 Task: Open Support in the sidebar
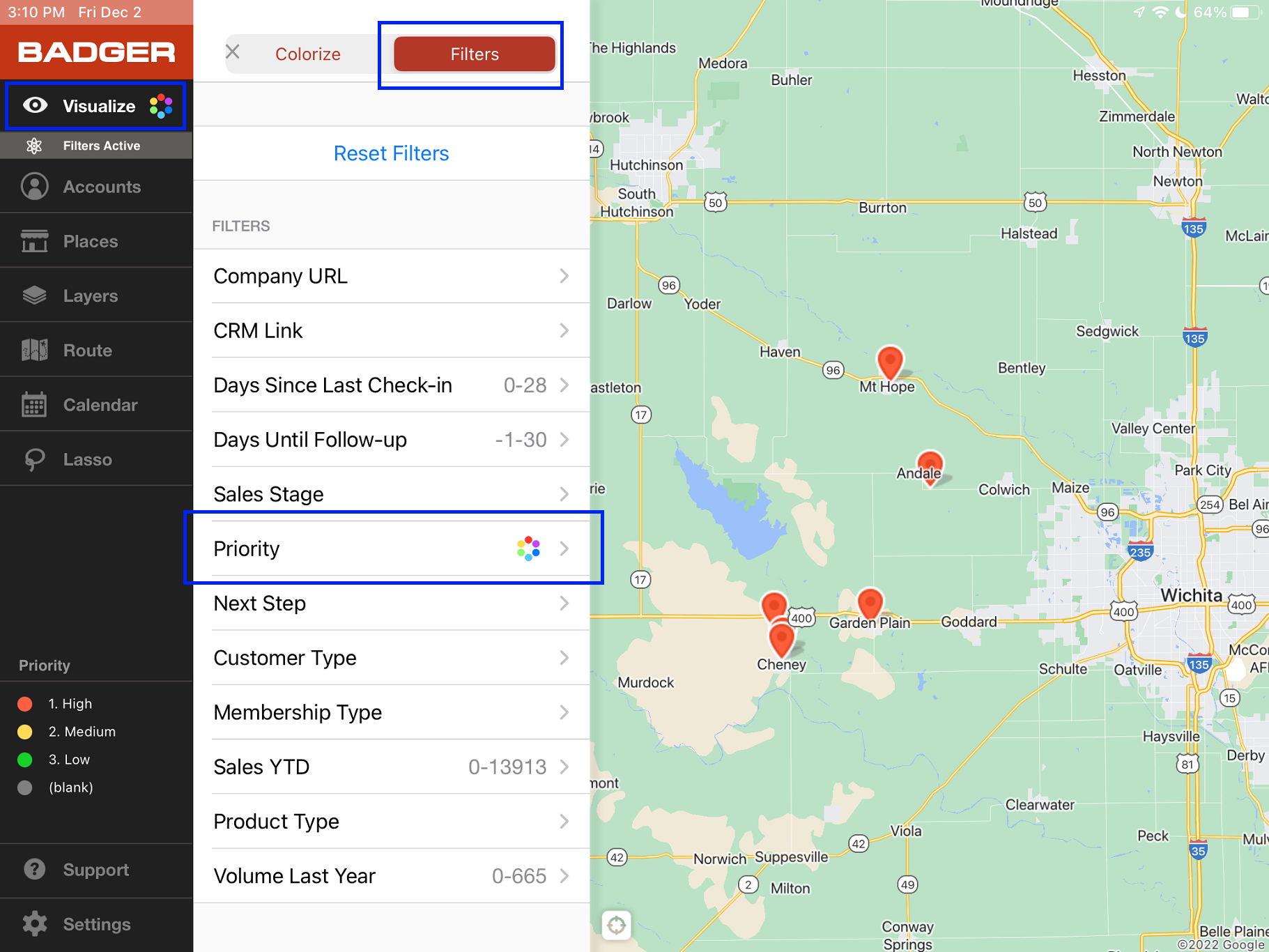tap(97, 869)
